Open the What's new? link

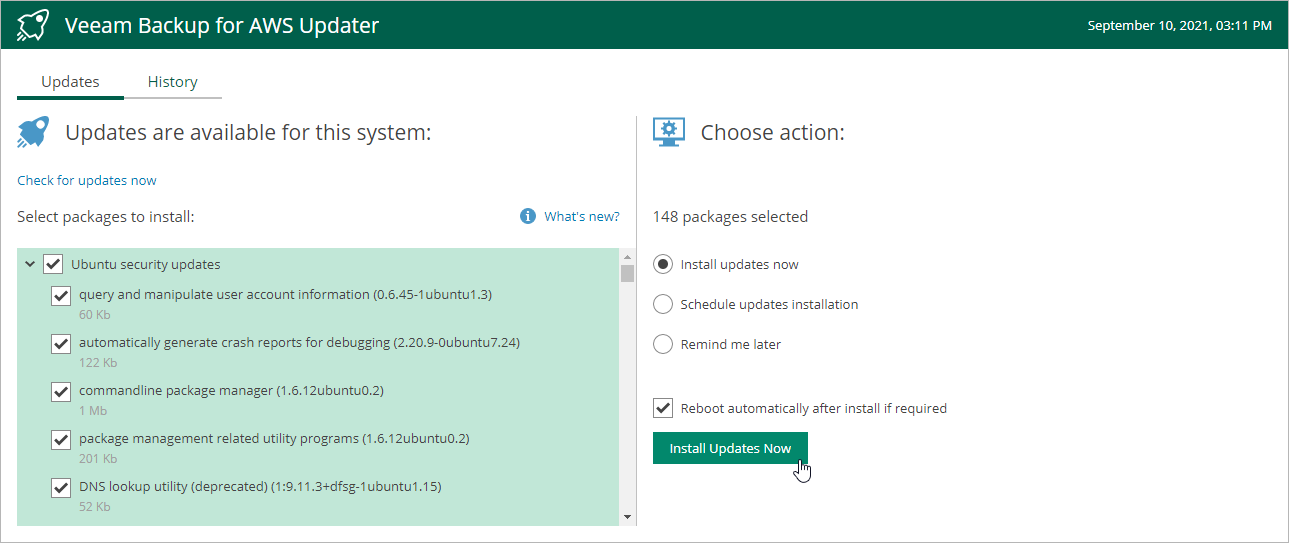(581, 216)
